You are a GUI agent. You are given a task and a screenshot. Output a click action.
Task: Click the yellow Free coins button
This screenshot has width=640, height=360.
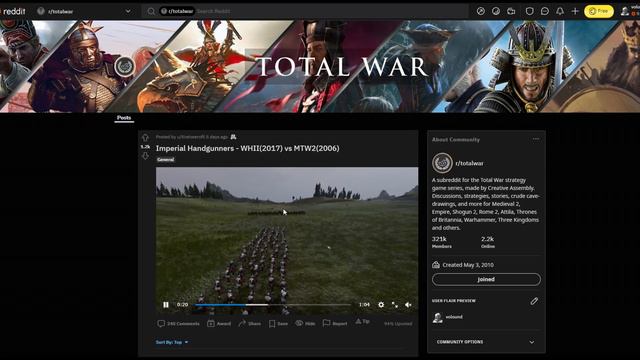coord(599,11)
